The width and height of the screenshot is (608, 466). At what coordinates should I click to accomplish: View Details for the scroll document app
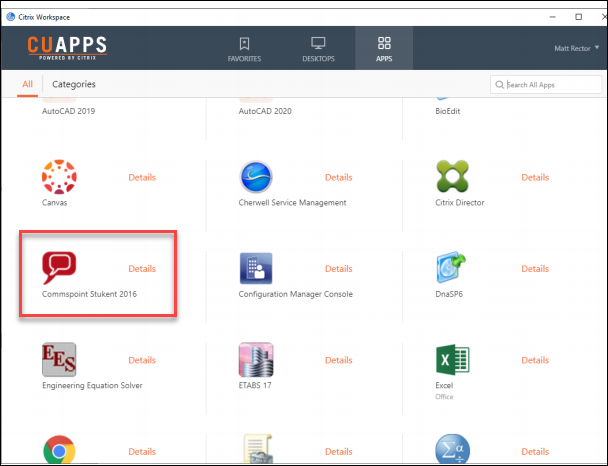(x=339, y=451)
